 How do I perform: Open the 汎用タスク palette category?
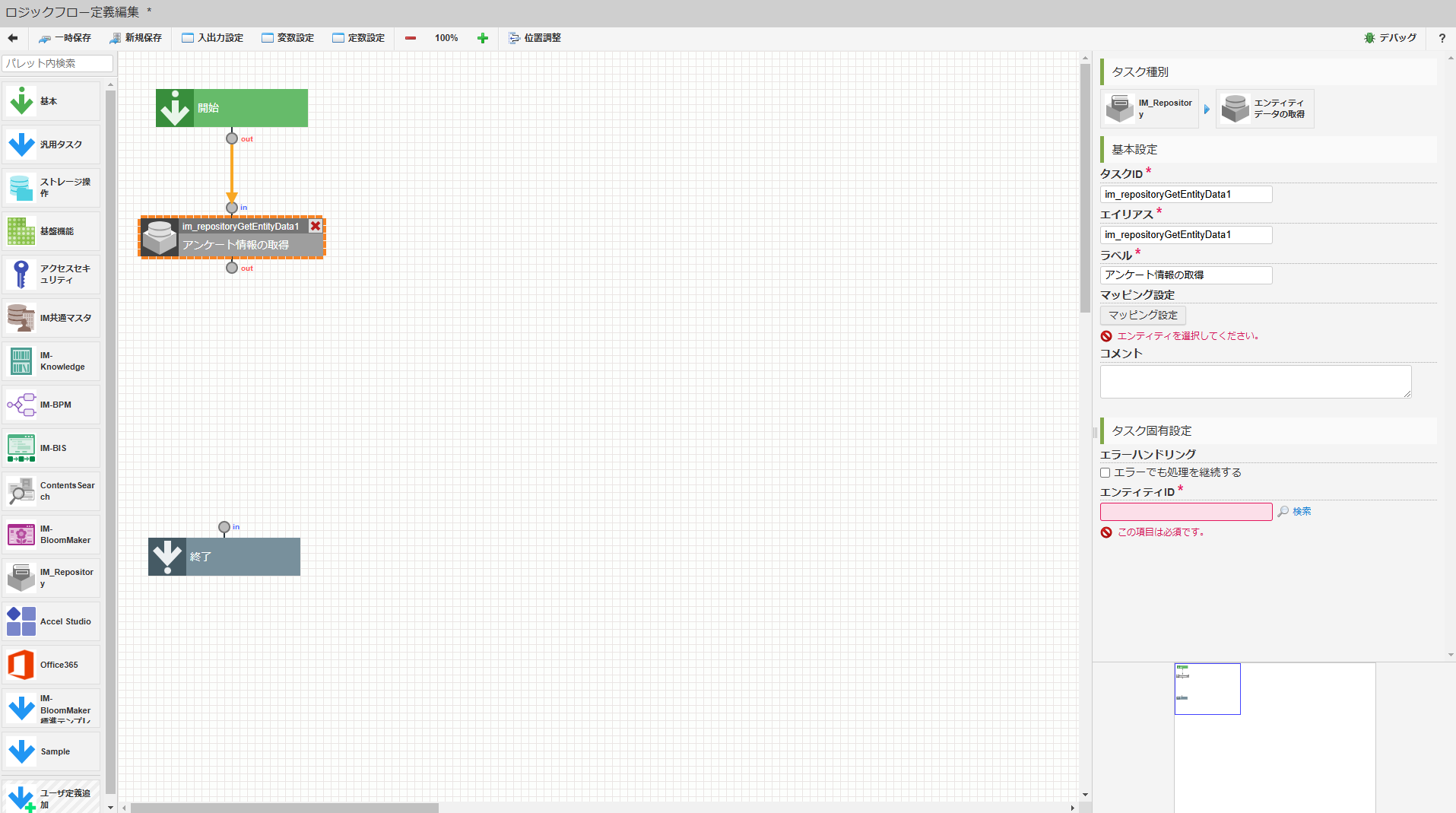(x=21, y=144)
